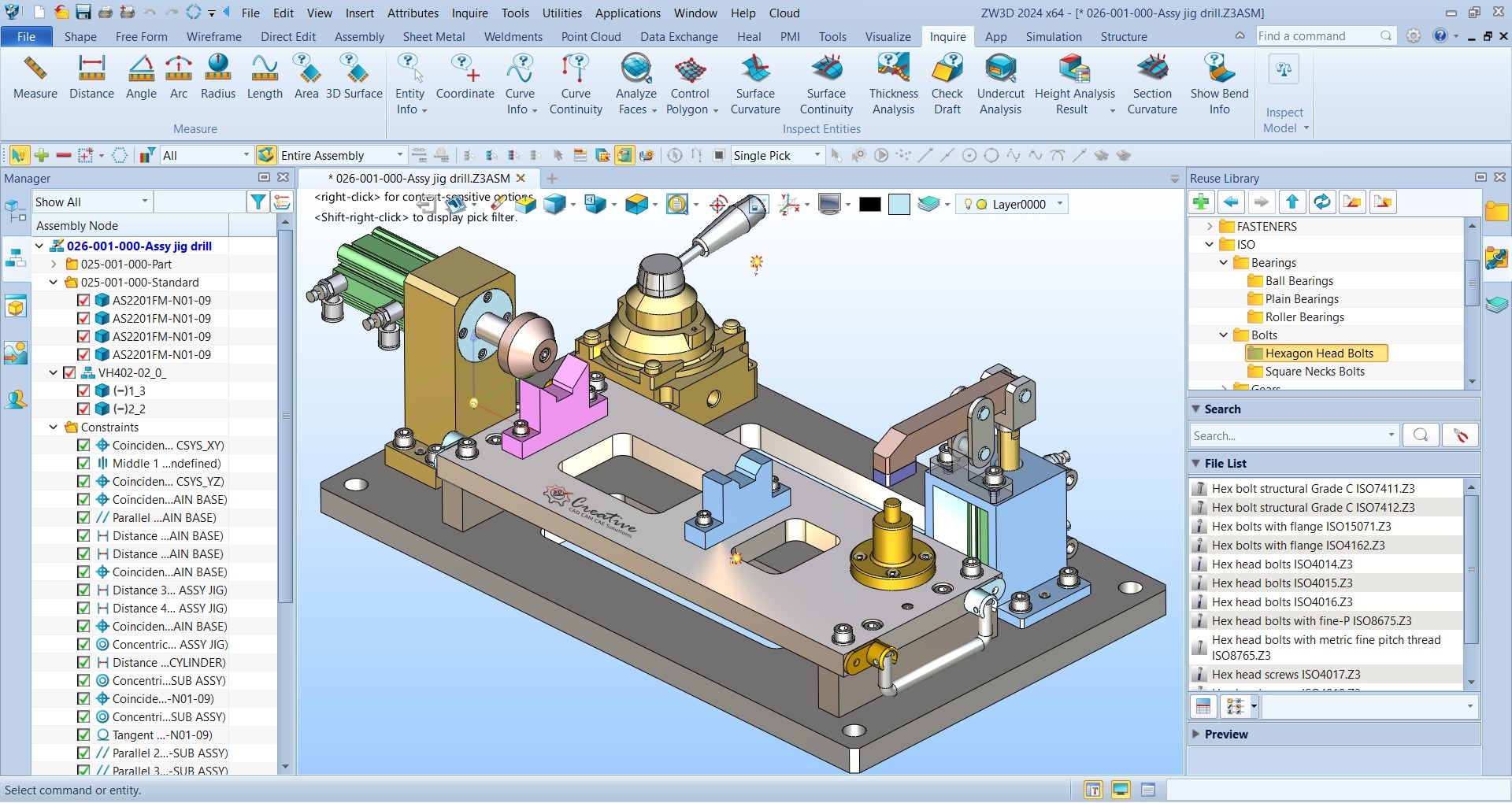
Task: Collapse the File List section
Action: (x=1196, y=463)
